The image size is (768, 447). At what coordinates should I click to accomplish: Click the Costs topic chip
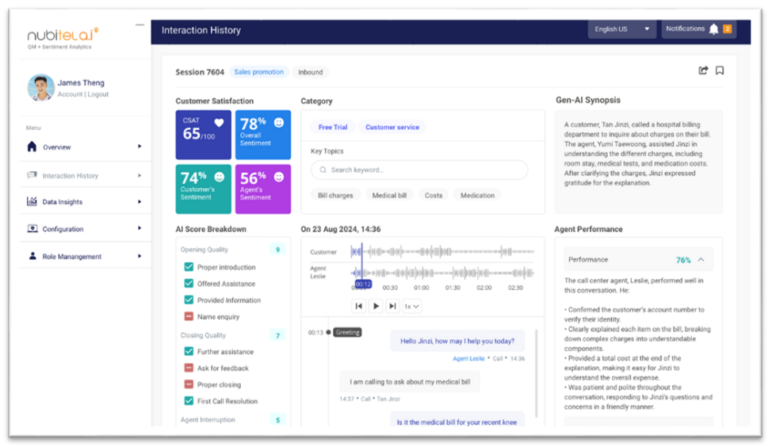433,195
